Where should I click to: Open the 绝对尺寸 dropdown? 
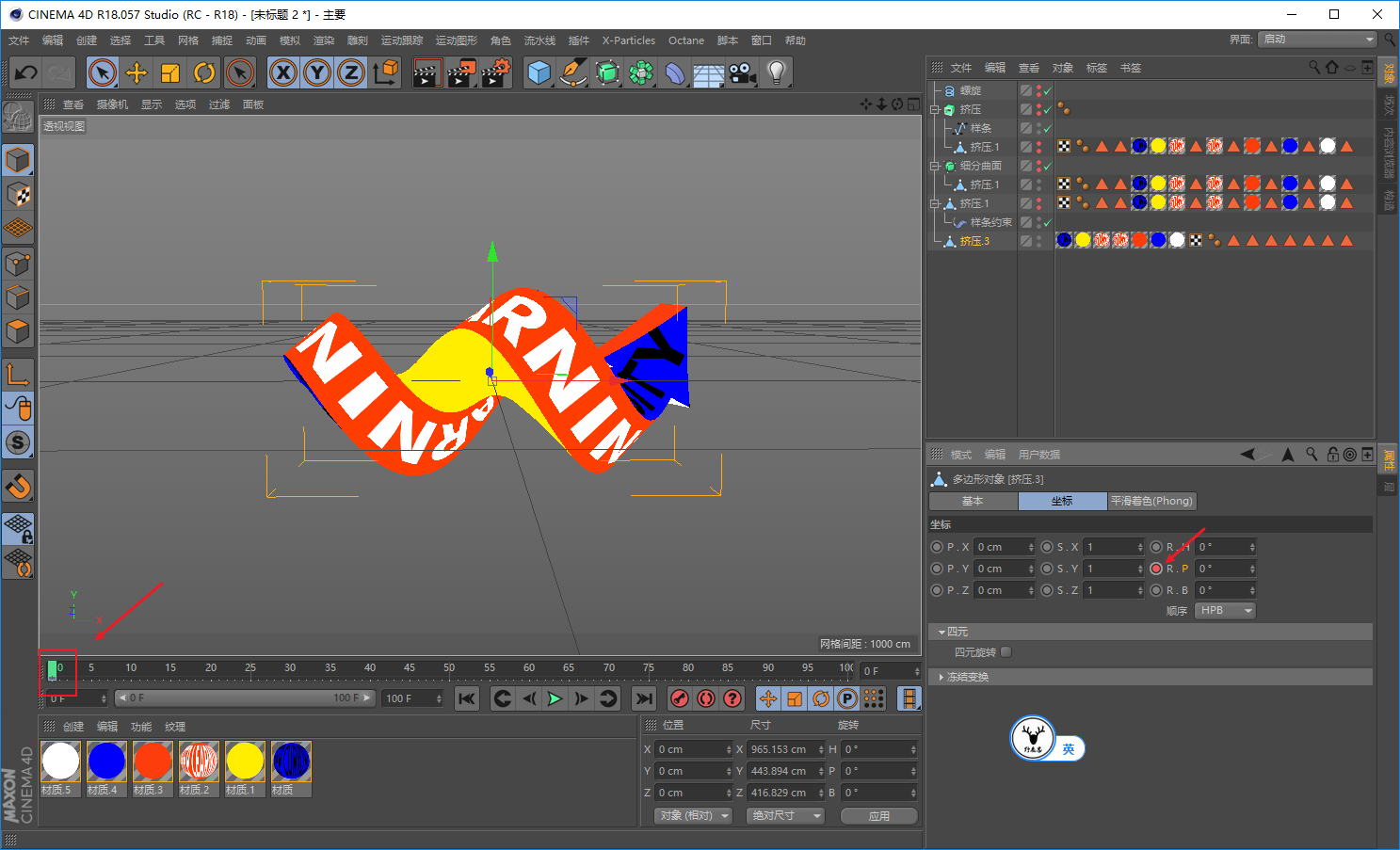pyautogui.click(x=785, y=816)
